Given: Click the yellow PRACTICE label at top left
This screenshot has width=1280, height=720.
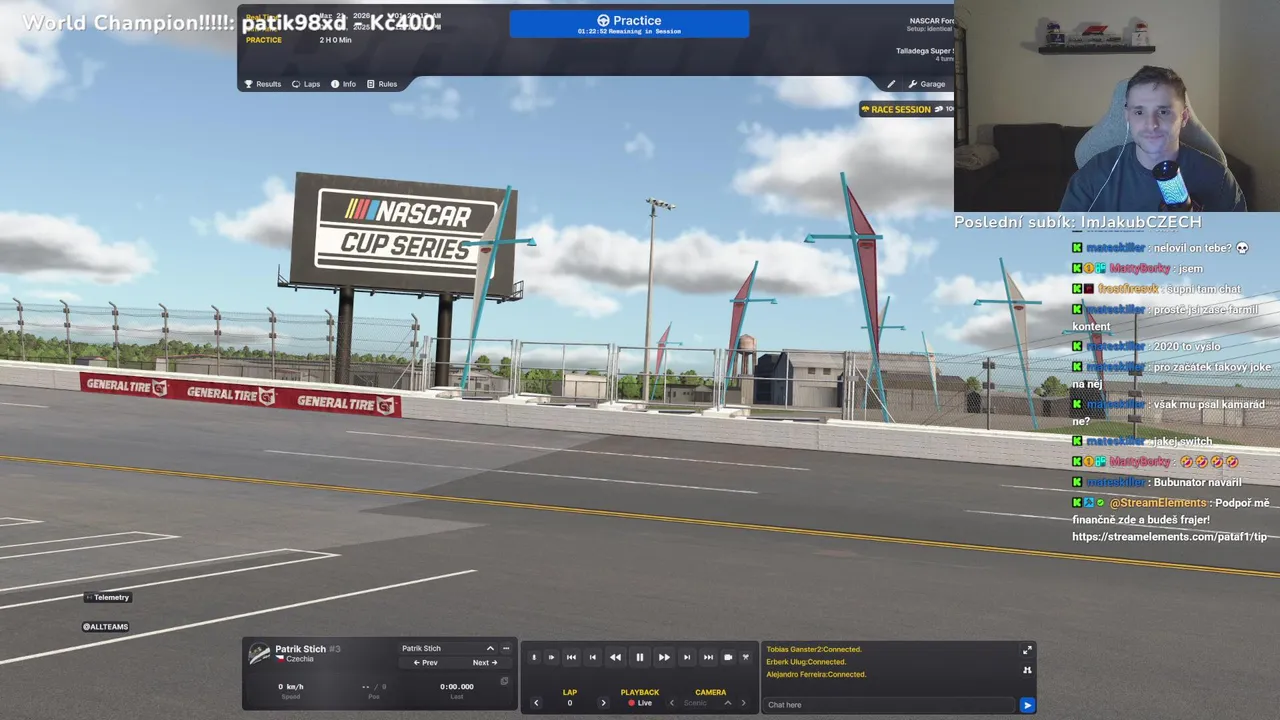Looking at the screenshot, I should pyautogui.click(x=264, y=40).
